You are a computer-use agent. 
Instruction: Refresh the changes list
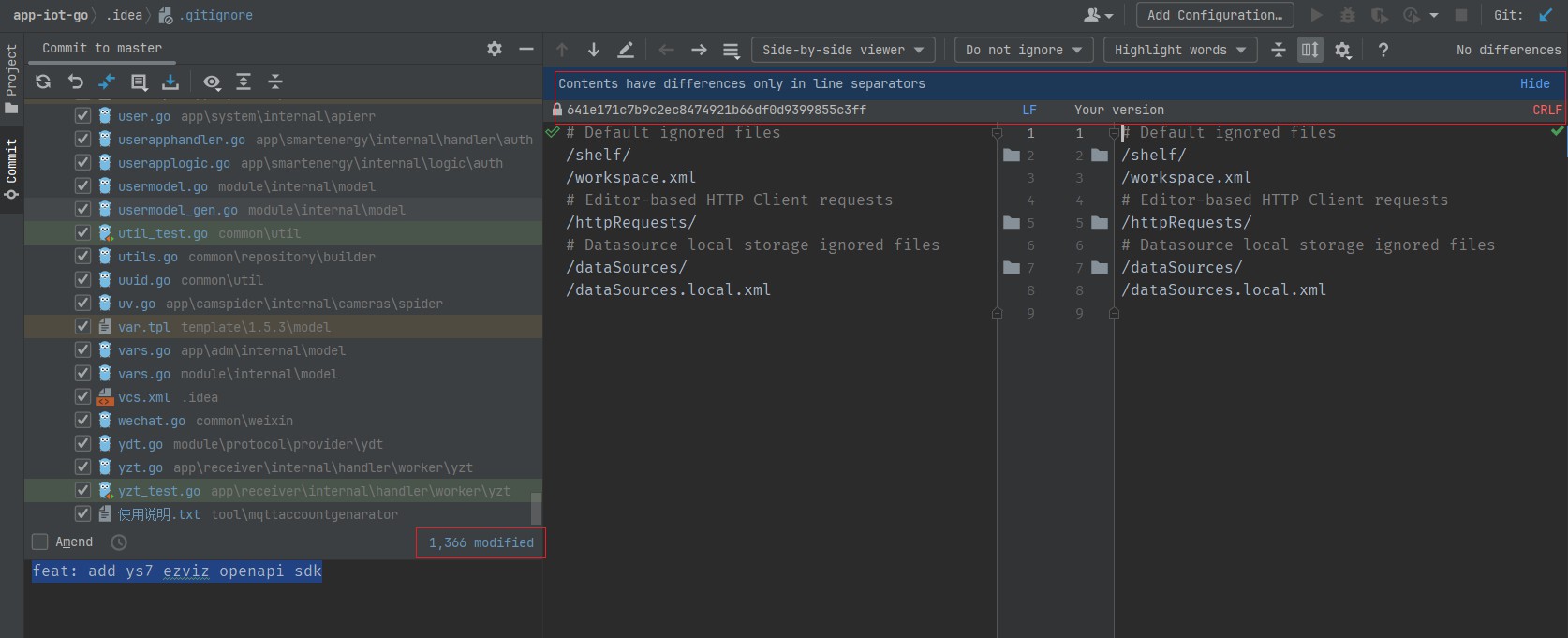pyautogui.click(x=43, y=82)
